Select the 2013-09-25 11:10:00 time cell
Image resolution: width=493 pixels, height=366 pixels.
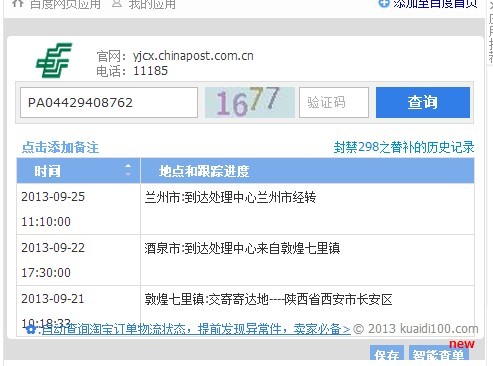tap(79, 209)
